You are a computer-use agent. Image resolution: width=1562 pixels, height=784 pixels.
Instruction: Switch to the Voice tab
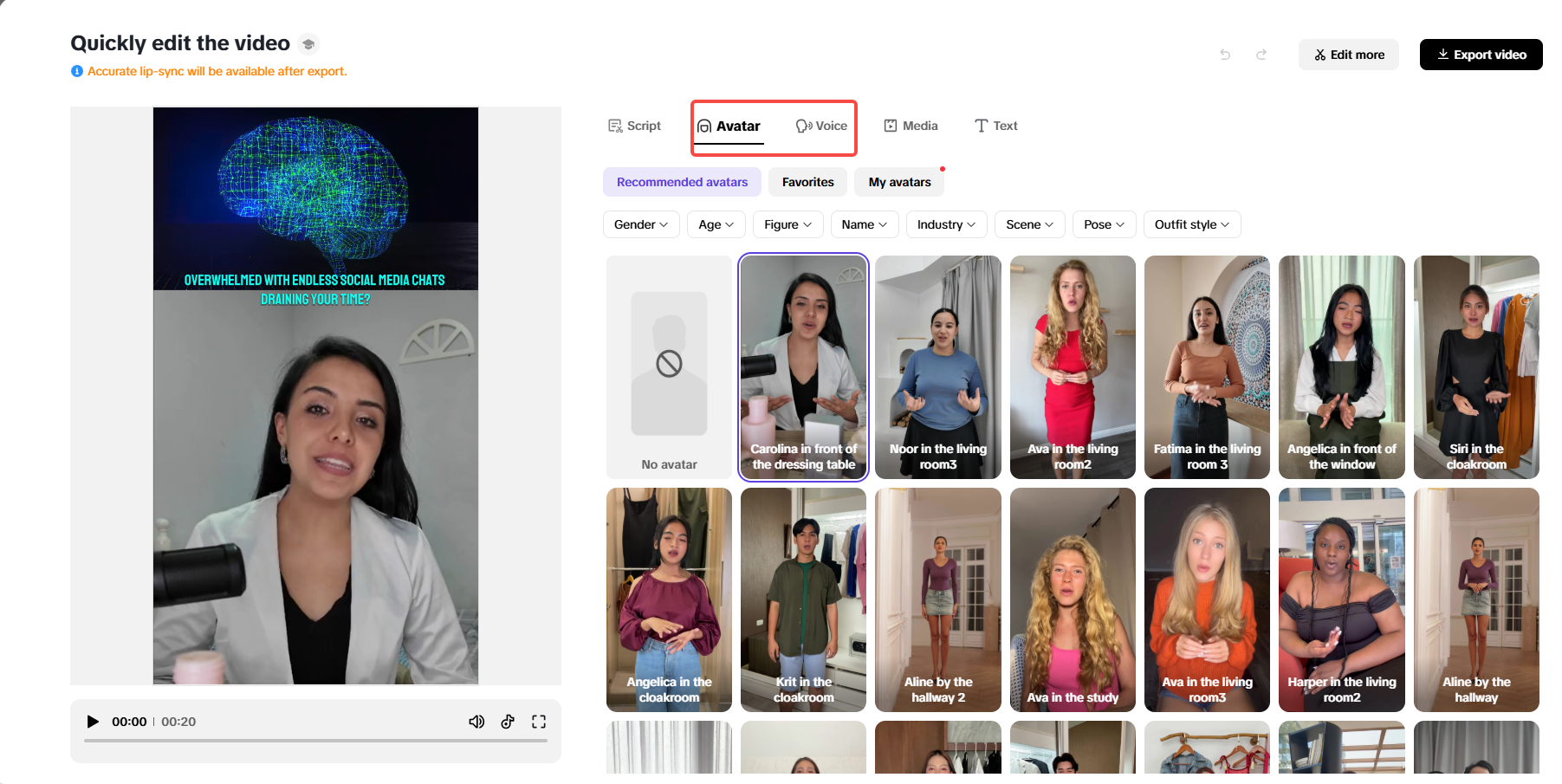click(x=821, y=126)
